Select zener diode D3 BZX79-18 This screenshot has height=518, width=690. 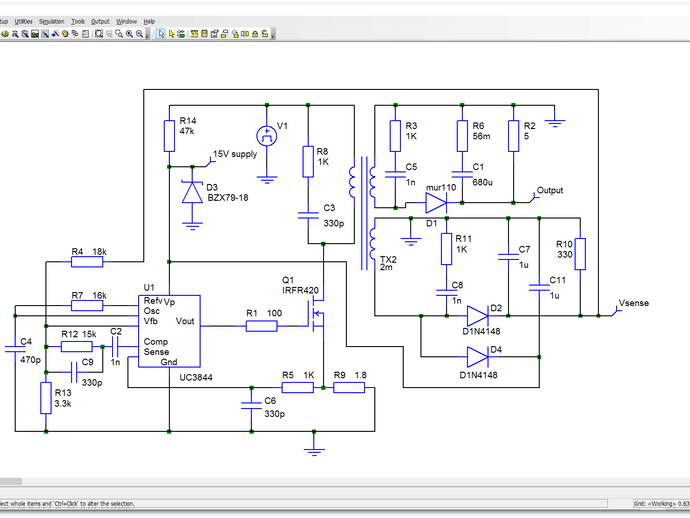(192, 192)
